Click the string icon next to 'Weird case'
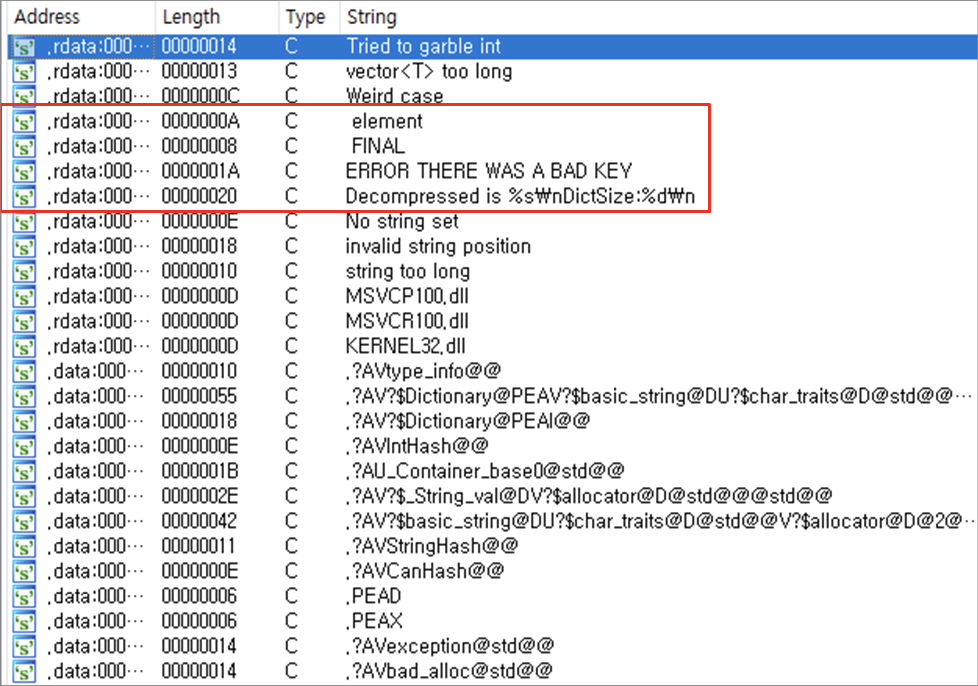Screen dimensions: 978x686 [23, 96]
